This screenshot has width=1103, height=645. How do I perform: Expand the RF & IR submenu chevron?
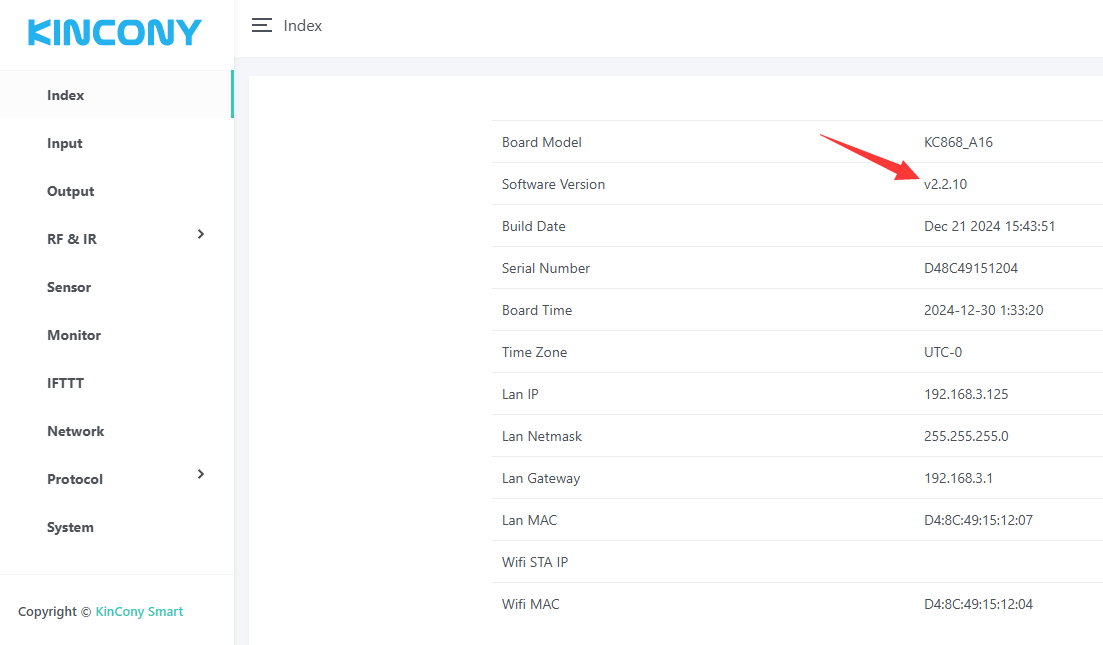coord(201,234)
